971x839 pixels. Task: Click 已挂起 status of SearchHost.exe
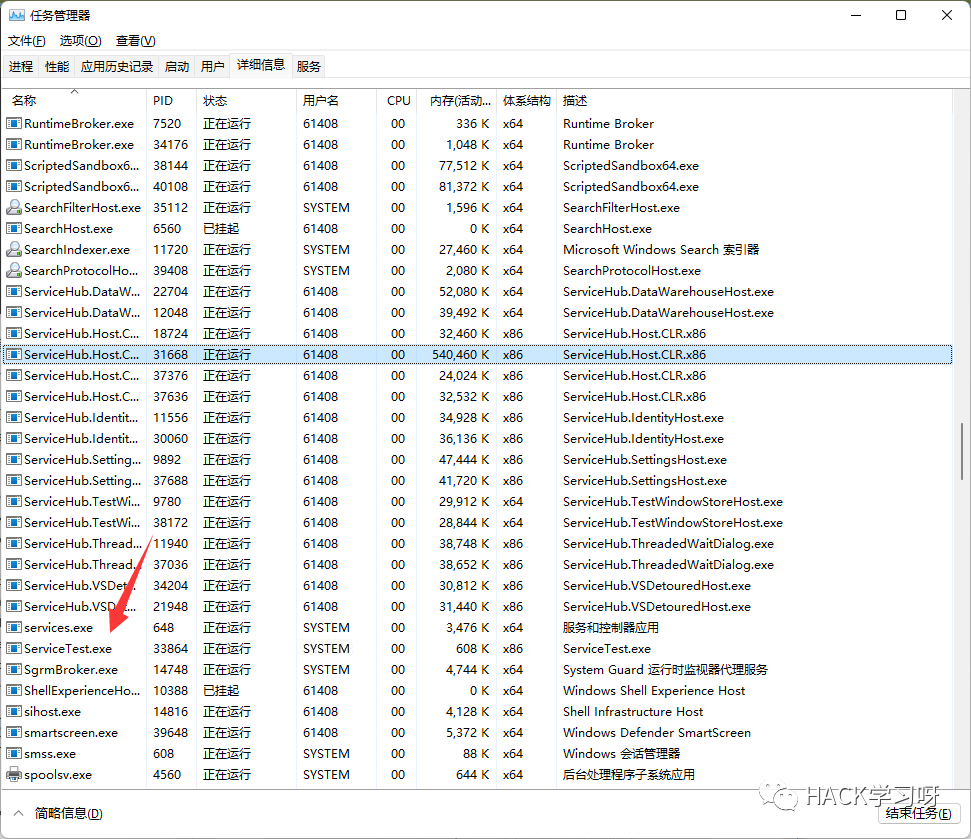221,228
